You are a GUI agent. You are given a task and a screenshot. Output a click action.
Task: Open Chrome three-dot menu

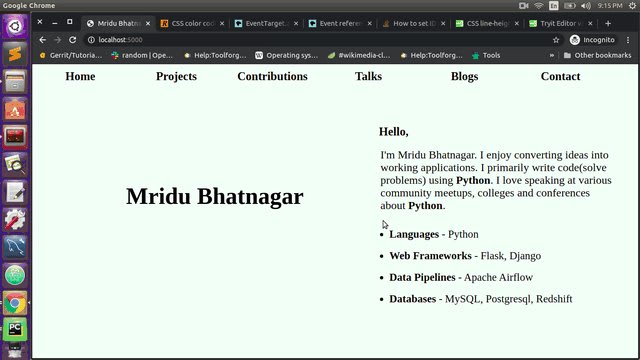pos(628,40)
